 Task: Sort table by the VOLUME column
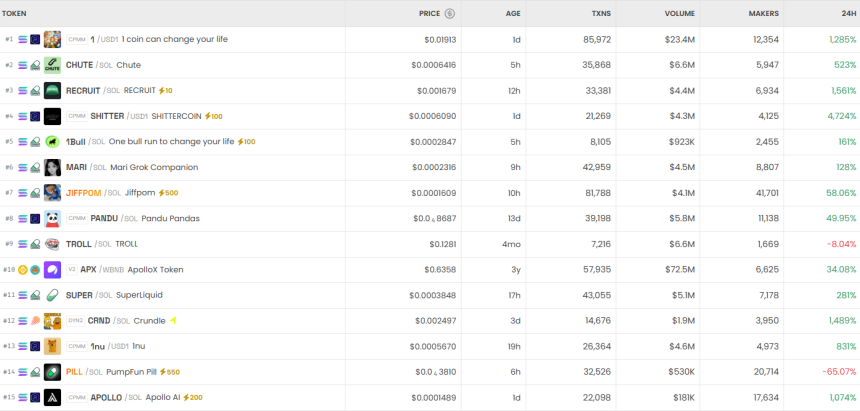point(680,14)
